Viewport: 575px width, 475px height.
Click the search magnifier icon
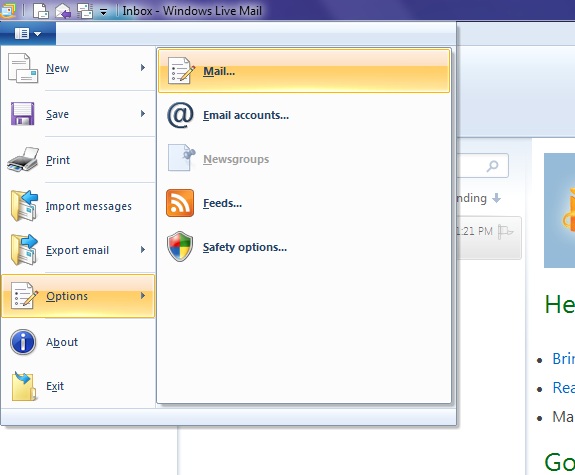(x=492, y=166)
